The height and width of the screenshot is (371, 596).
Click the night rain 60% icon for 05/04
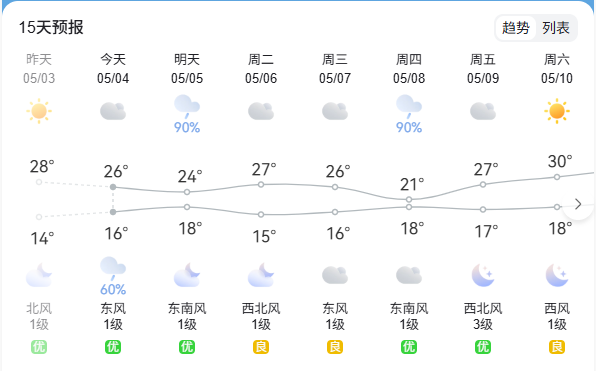[x=113, y=276]
